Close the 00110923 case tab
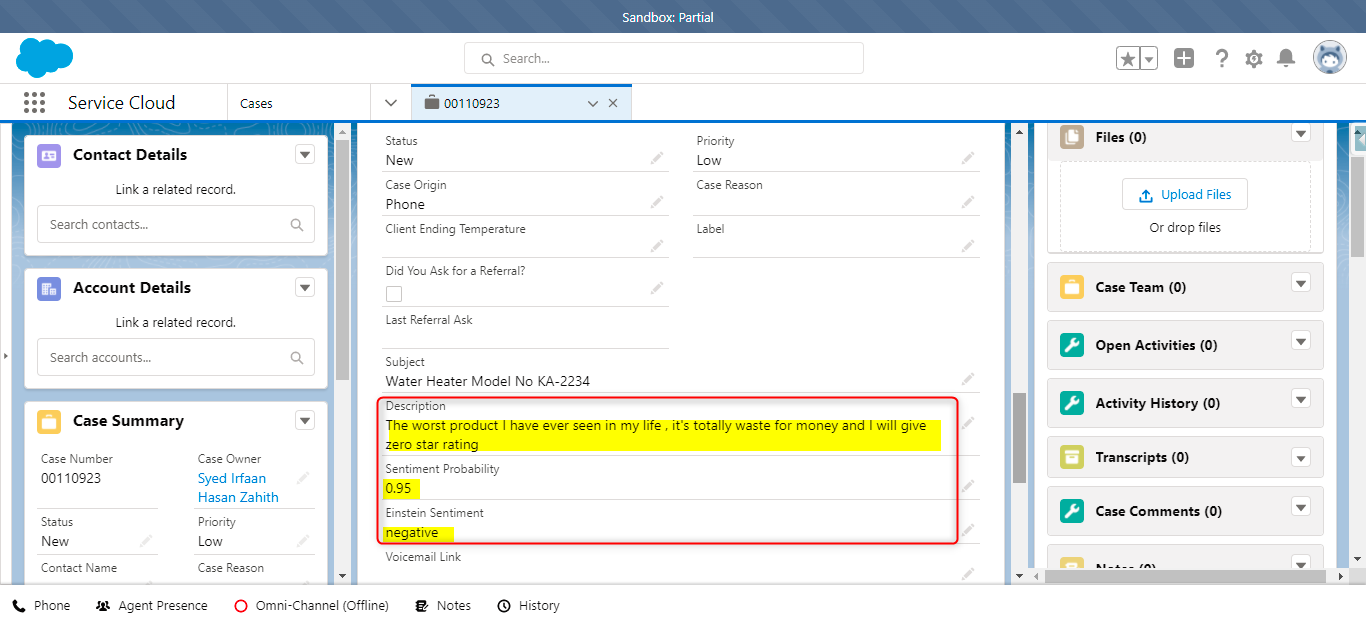This screenshot has width=1366, height=625. point(613,103)
